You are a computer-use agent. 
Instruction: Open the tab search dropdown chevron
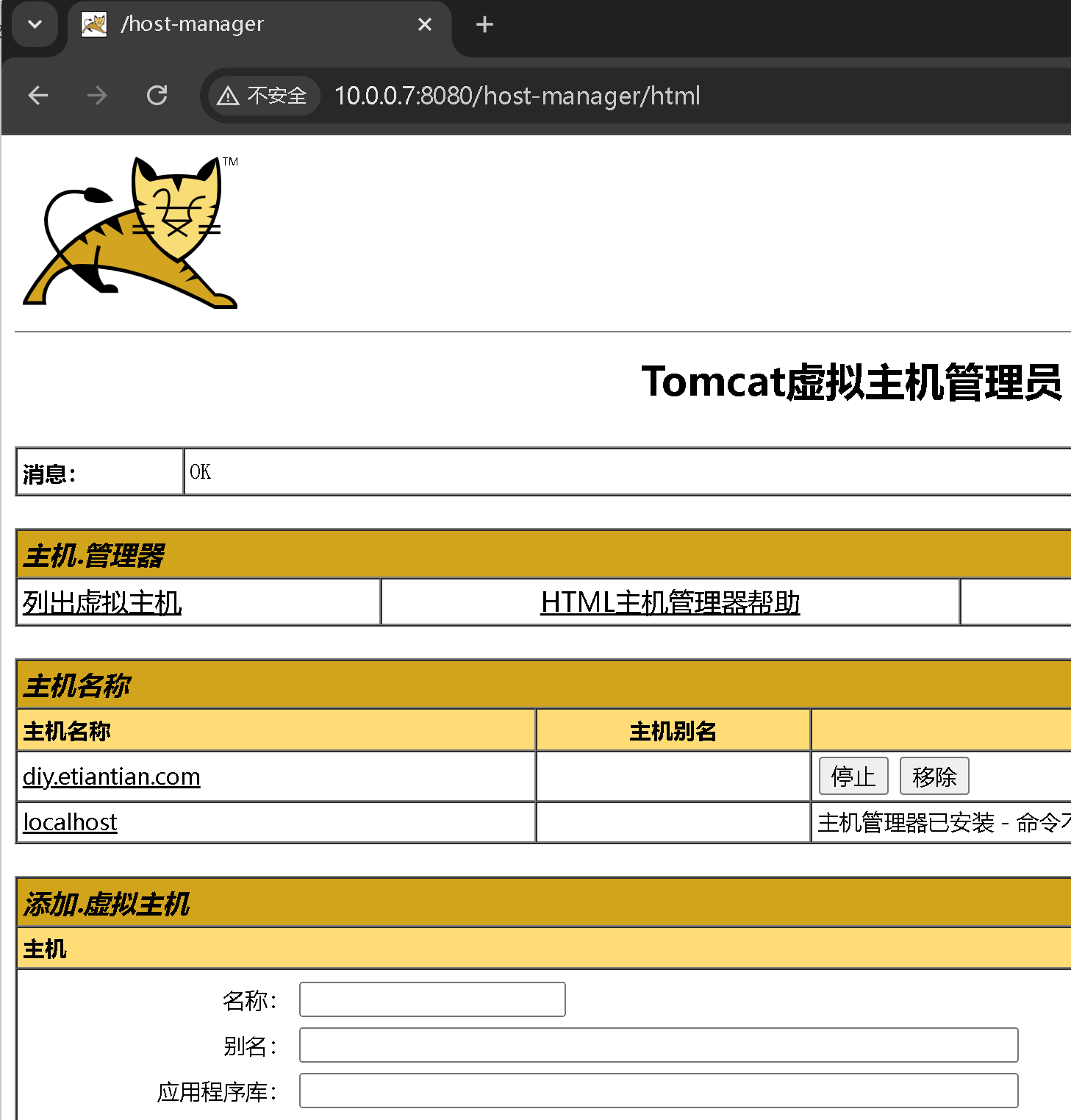pyautogui.click(x=35, y=24)
